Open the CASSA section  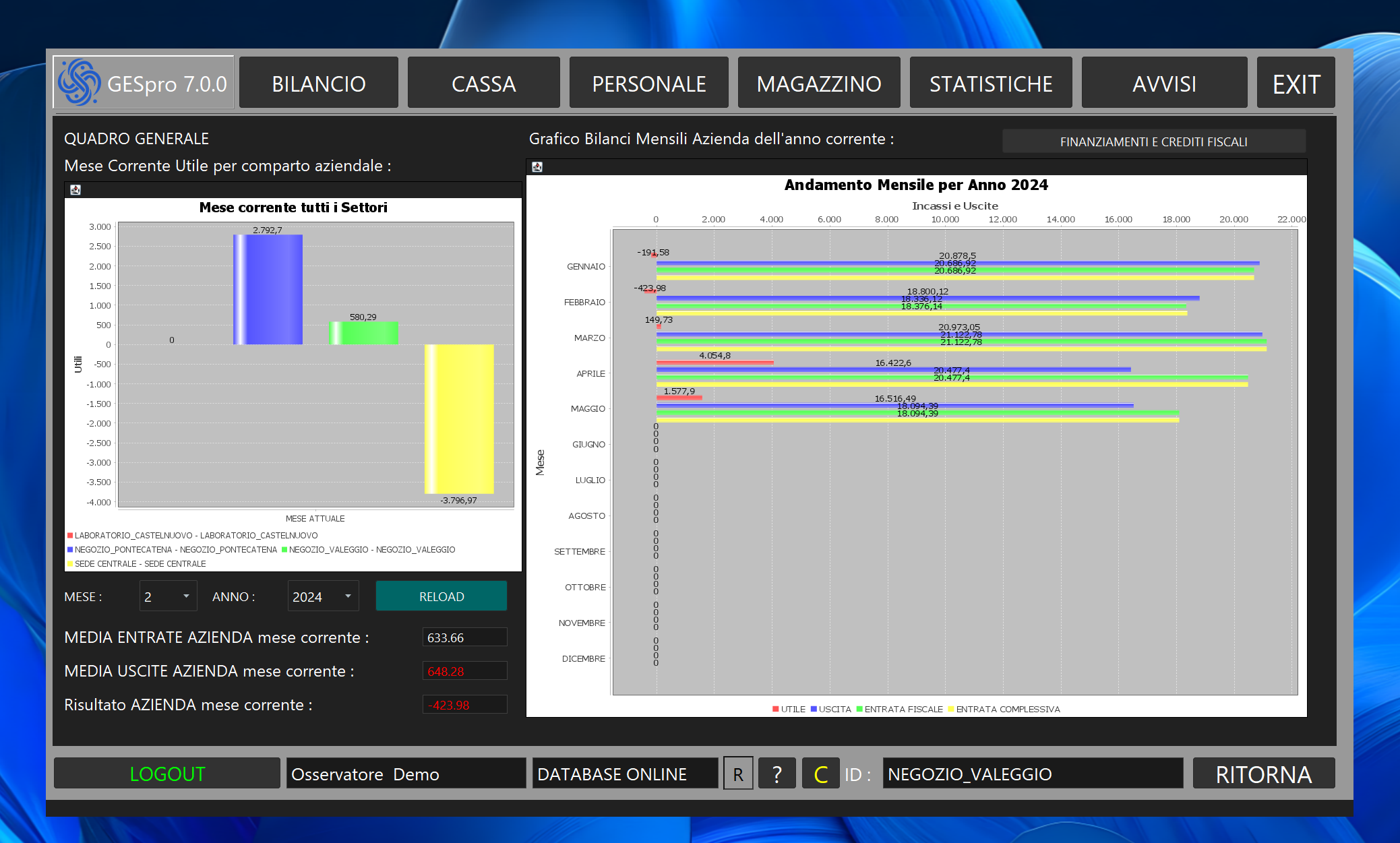pyautogui.click(x=483, y=82)
